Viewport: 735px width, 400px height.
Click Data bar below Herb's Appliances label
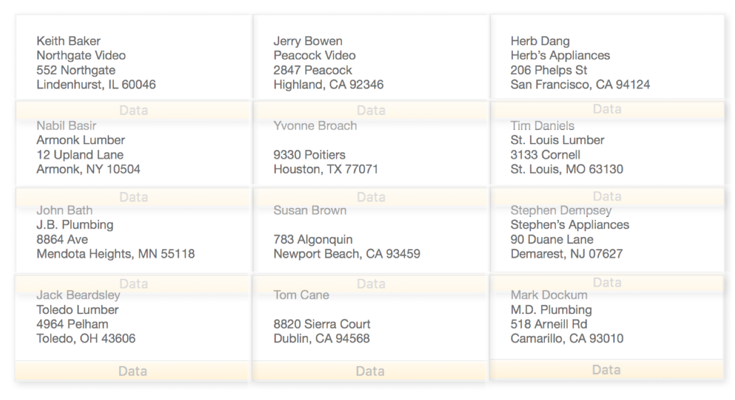pyautogui.click(x=607, y=110)
